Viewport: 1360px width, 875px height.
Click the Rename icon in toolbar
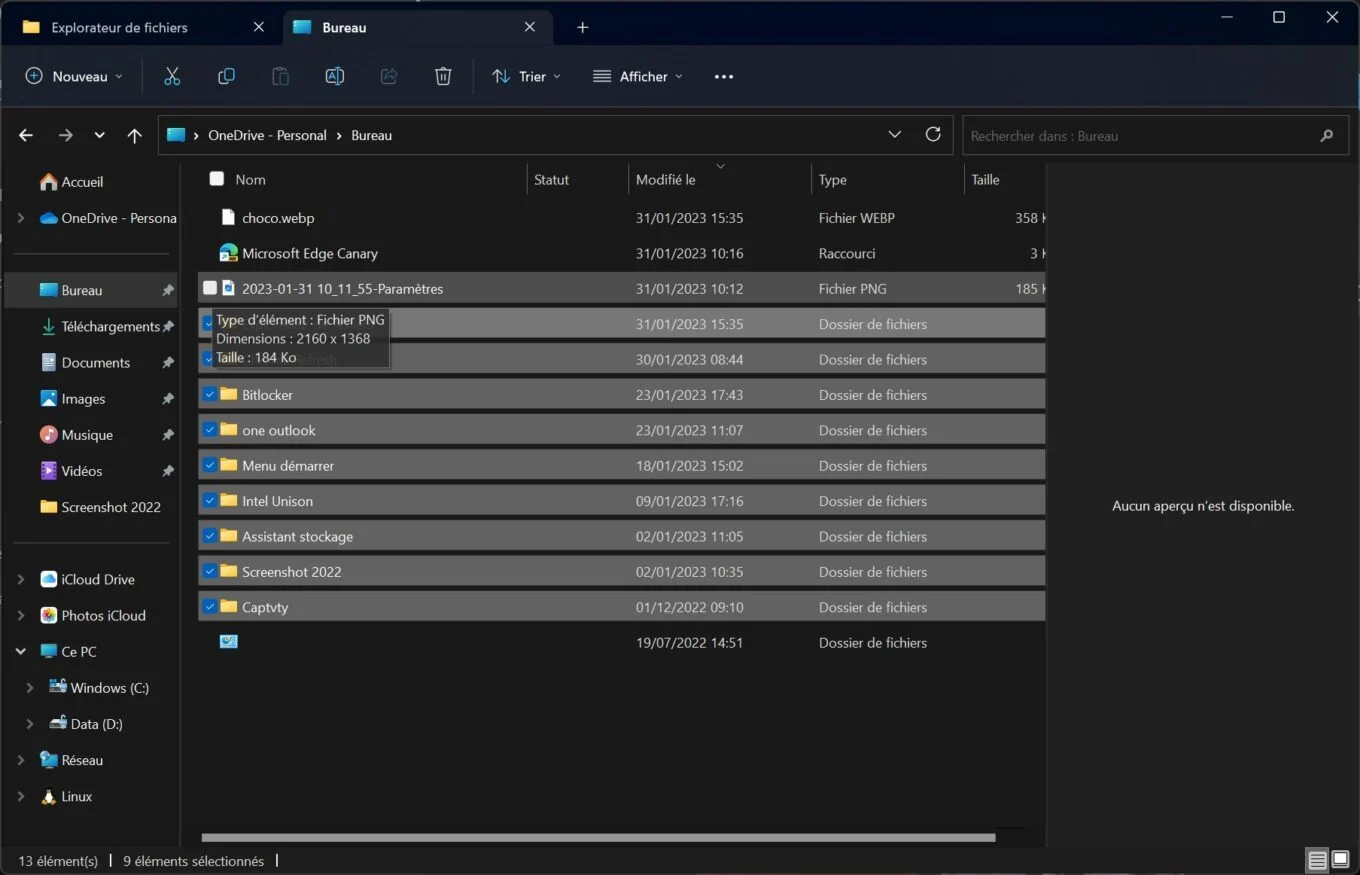pos(335,76)
